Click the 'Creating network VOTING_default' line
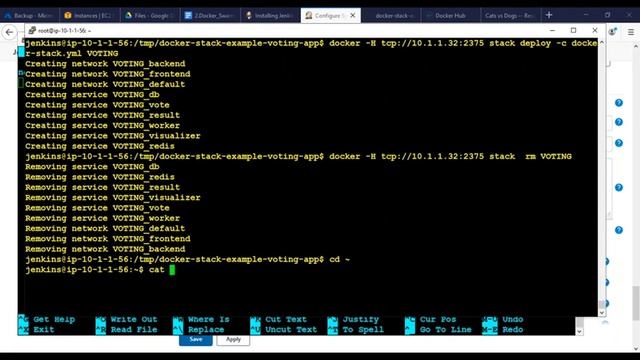640x360 pixels. click(x=105, y=84)
